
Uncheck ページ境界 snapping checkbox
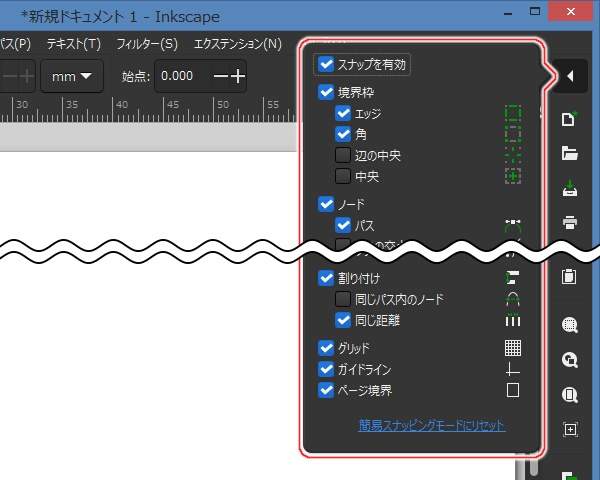(326, 390)
